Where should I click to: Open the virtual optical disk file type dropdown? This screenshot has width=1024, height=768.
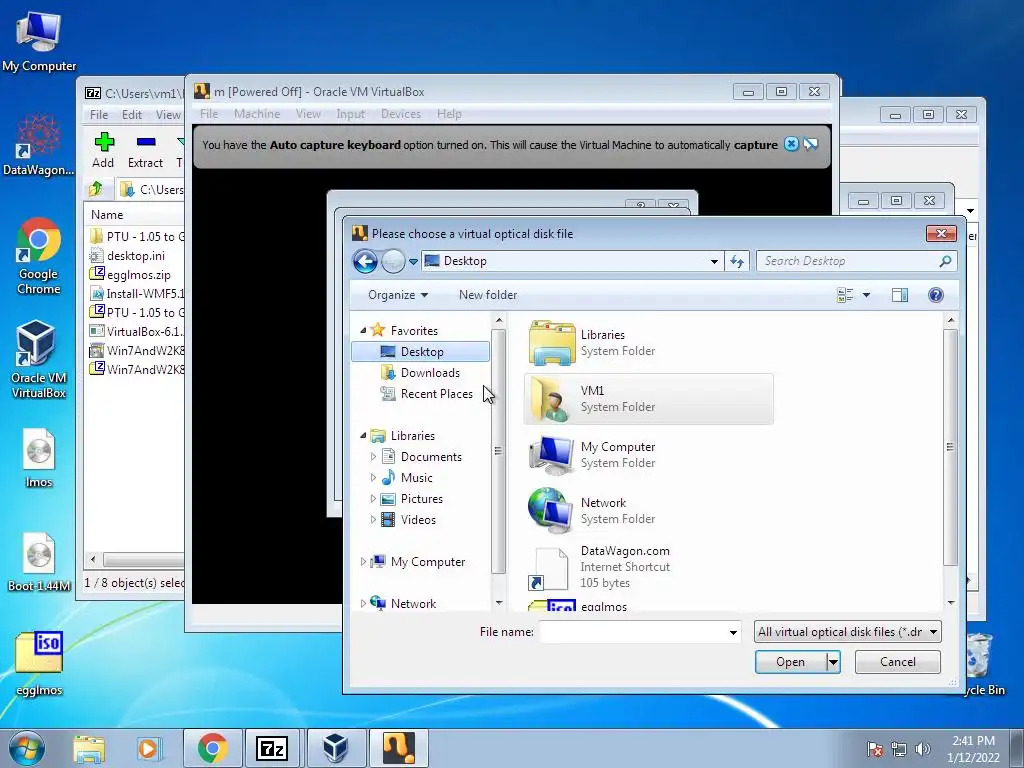click(847, 632)
